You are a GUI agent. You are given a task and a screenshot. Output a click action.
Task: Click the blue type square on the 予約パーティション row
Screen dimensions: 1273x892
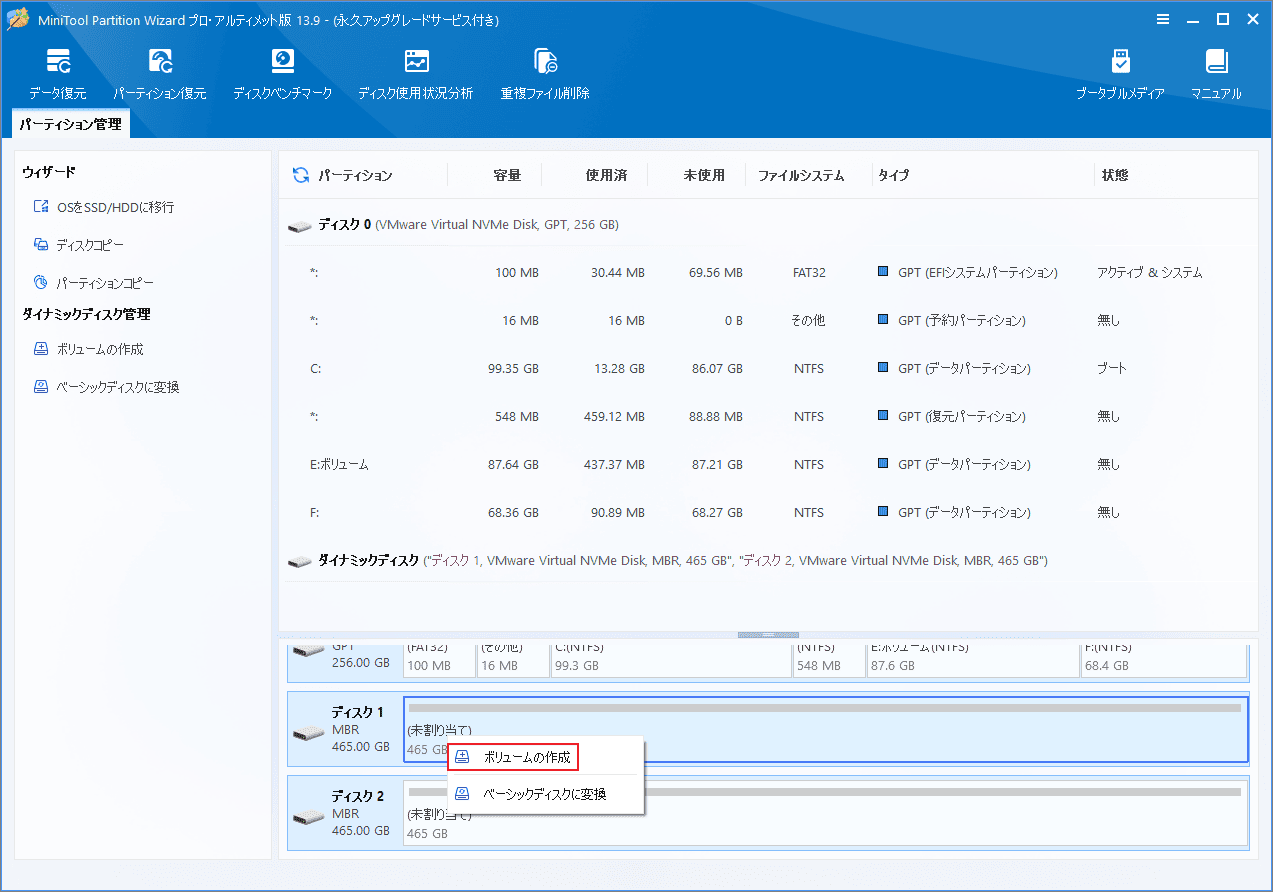click(883, 320)
